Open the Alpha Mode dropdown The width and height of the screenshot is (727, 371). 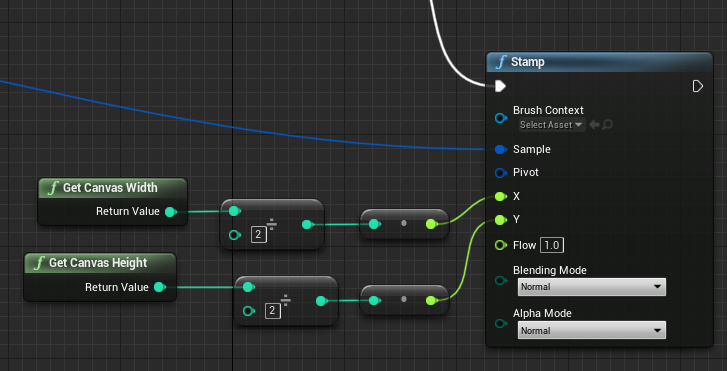click(592, 330)
